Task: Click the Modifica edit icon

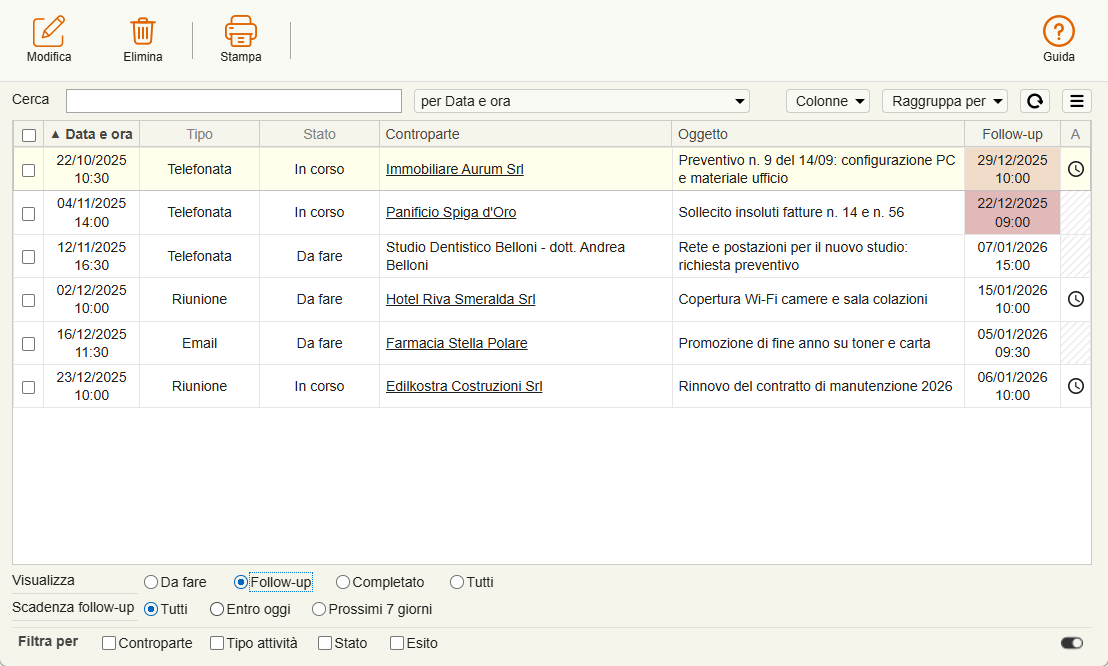Action: [49, 32]
